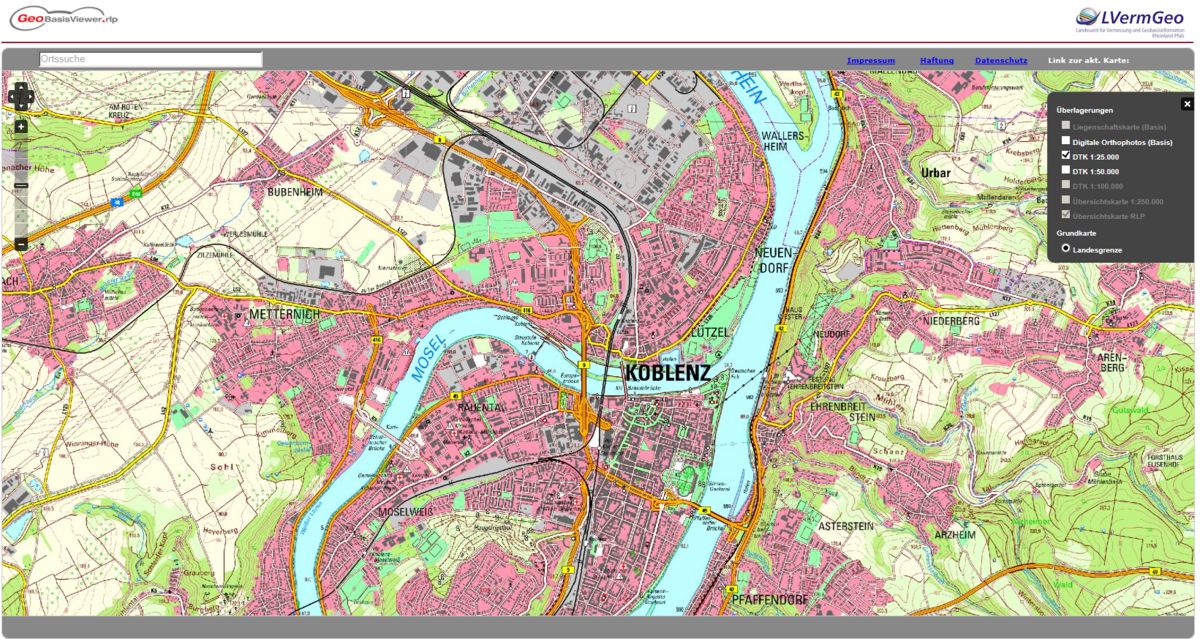The width and height of the screenshot is (1200, 639).
Task: Pan the map west using the left arrow
Action: 10,96
